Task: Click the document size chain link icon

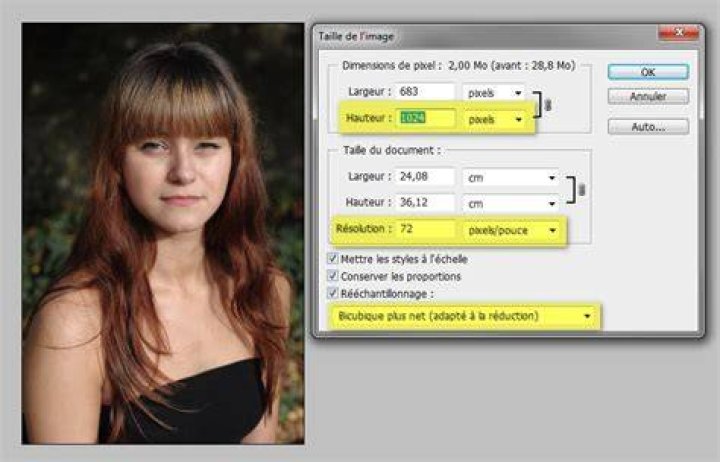Action: [x=582, y=189]
